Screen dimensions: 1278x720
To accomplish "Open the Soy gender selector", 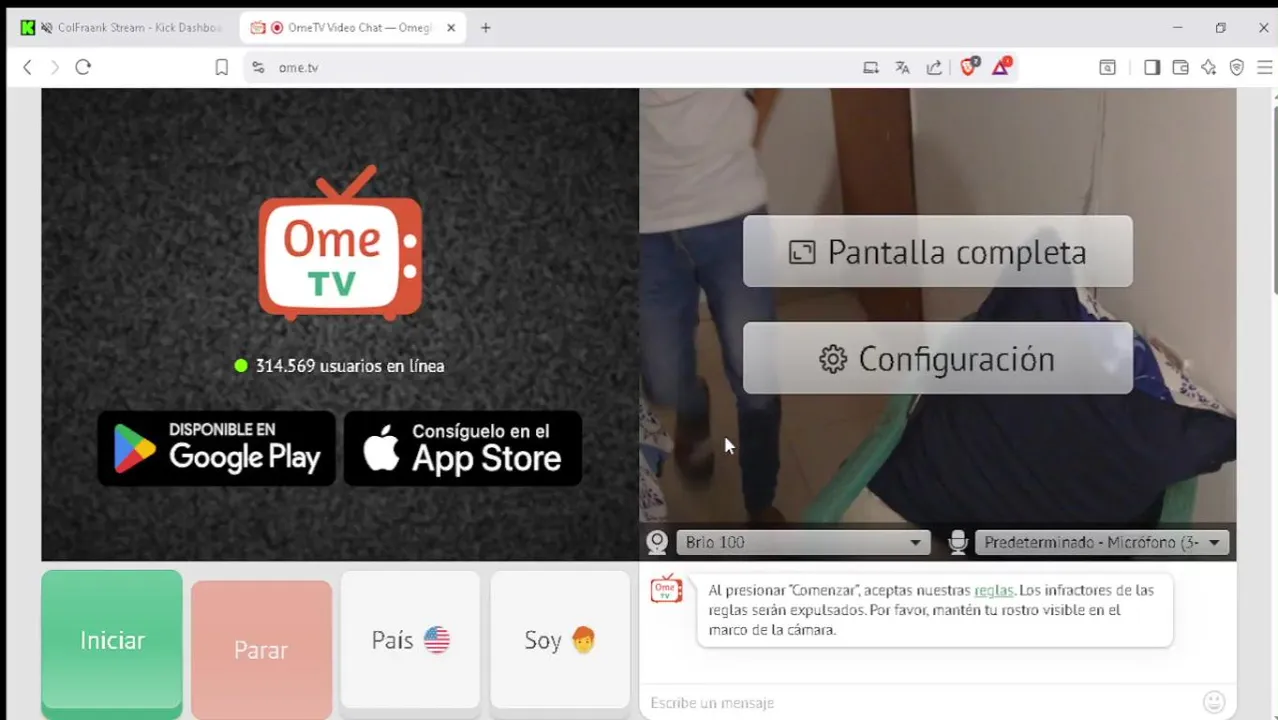I will click(560, 640).
